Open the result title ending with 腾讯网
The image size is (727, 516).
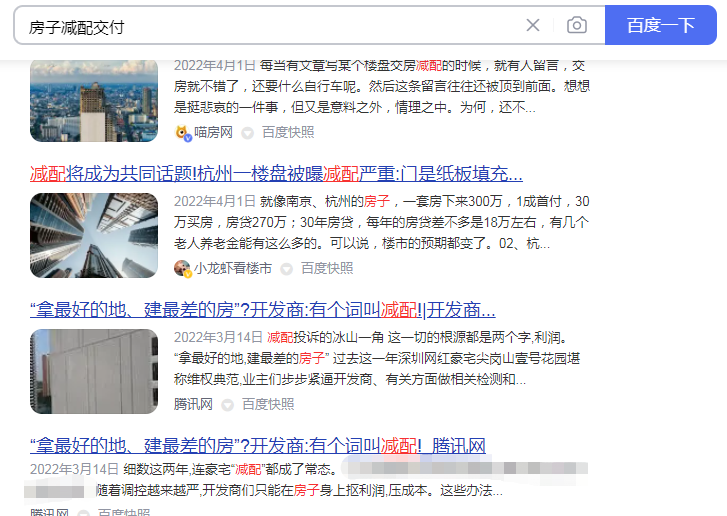click(x=258, y=446)
